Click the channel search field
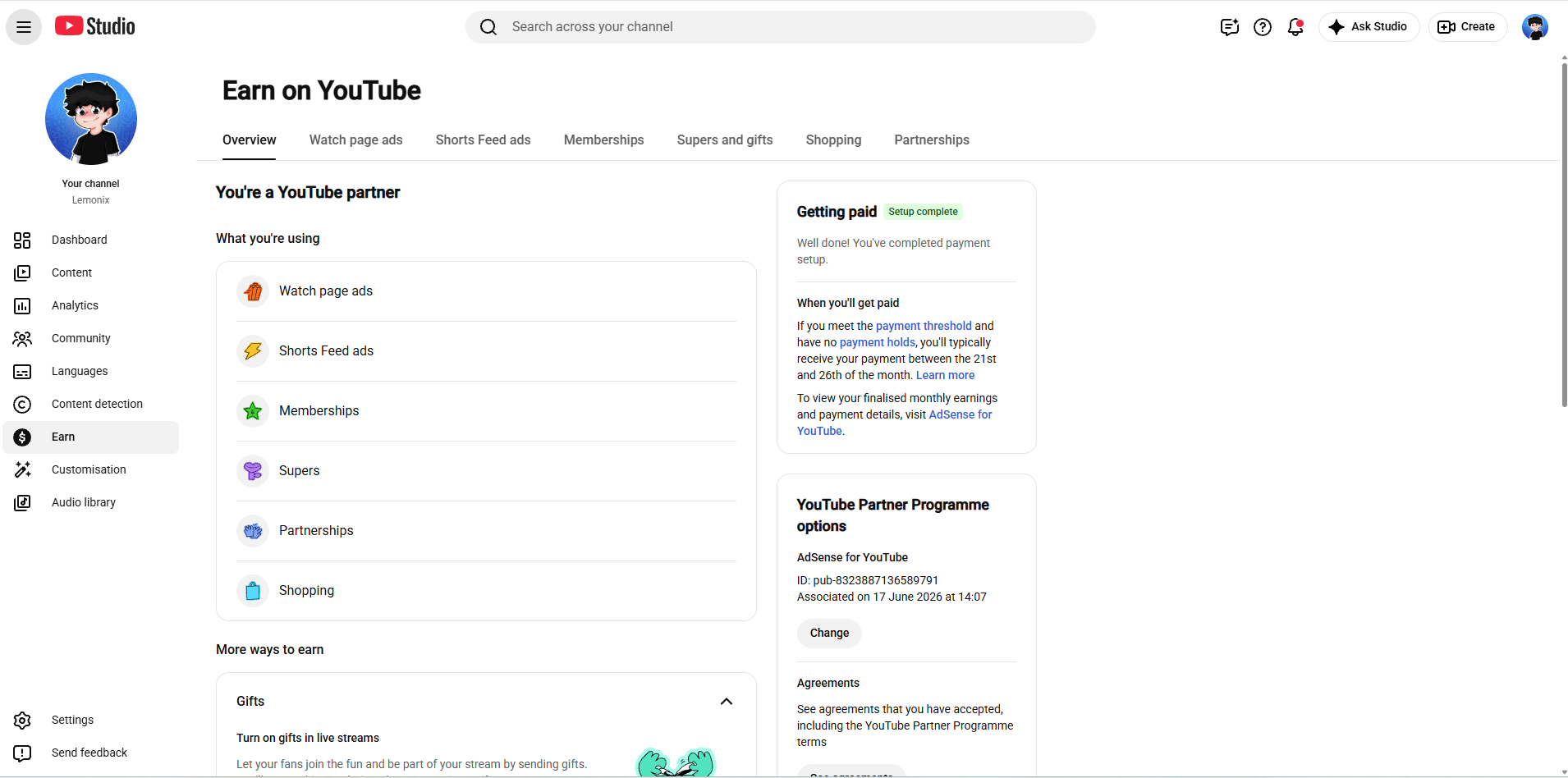Viewport: 1568px width, 778px height. coord(781,27)
